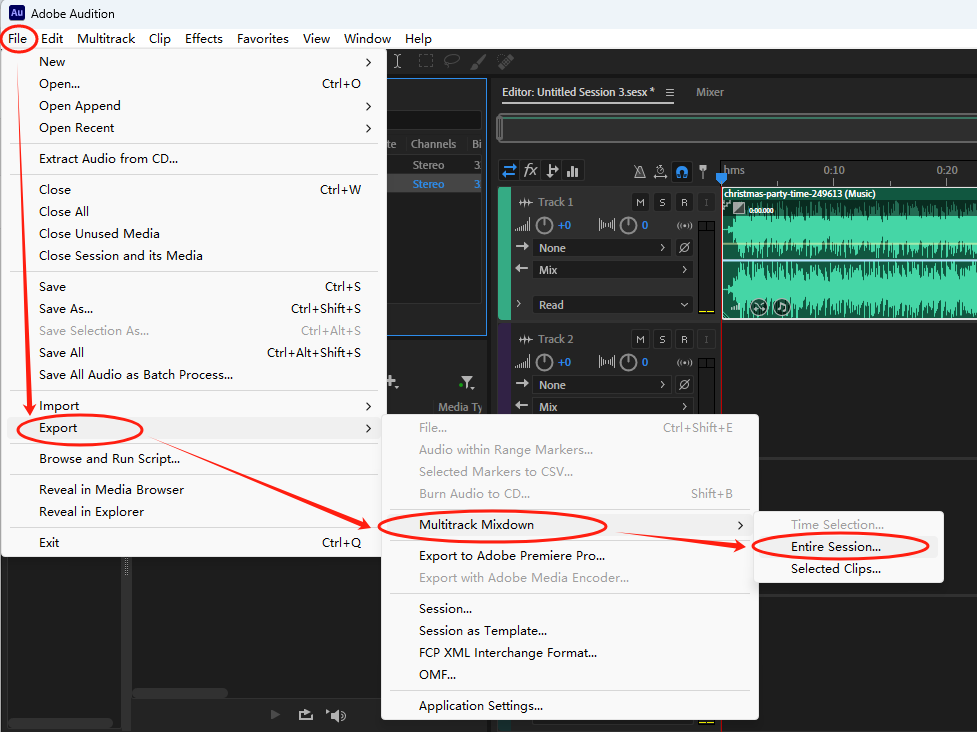The image size is (977, 732).
Task: Open Track 1 output dropdown Mix
Action: pos(613,270)
